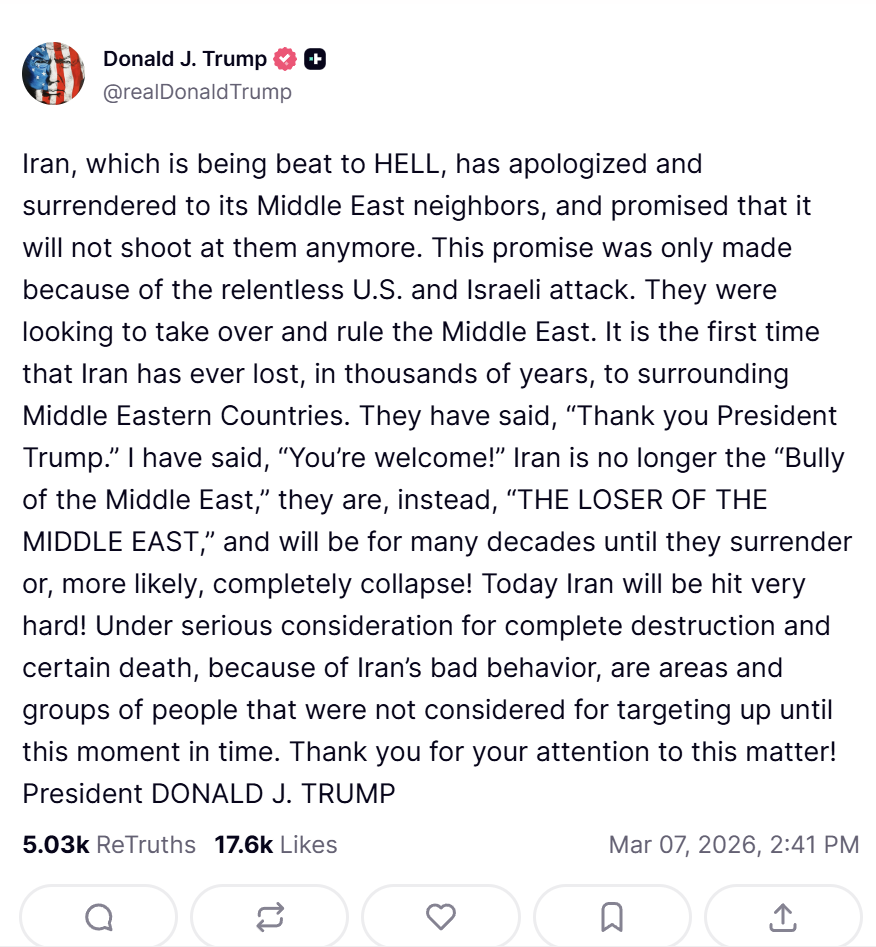Image resolution: width=876 pixels, height=947 pixels.
Task: Like the post with the heart icon
Action: pyautogui.click(x=441, y=916)
